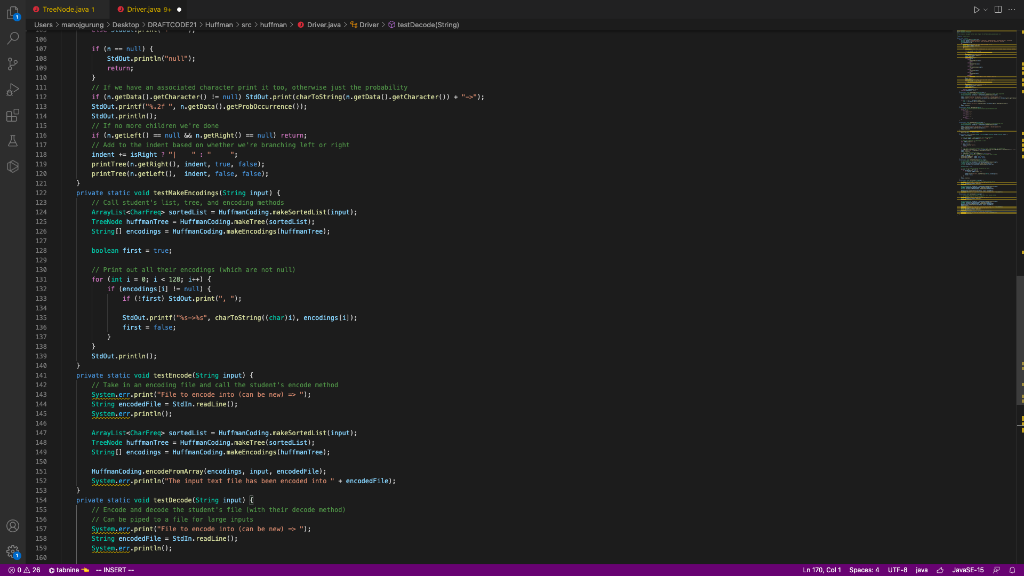Viewport: 1024px width, 576px height.
Task: Click the System.err.print call on line 143
Action: click(201, 395)
